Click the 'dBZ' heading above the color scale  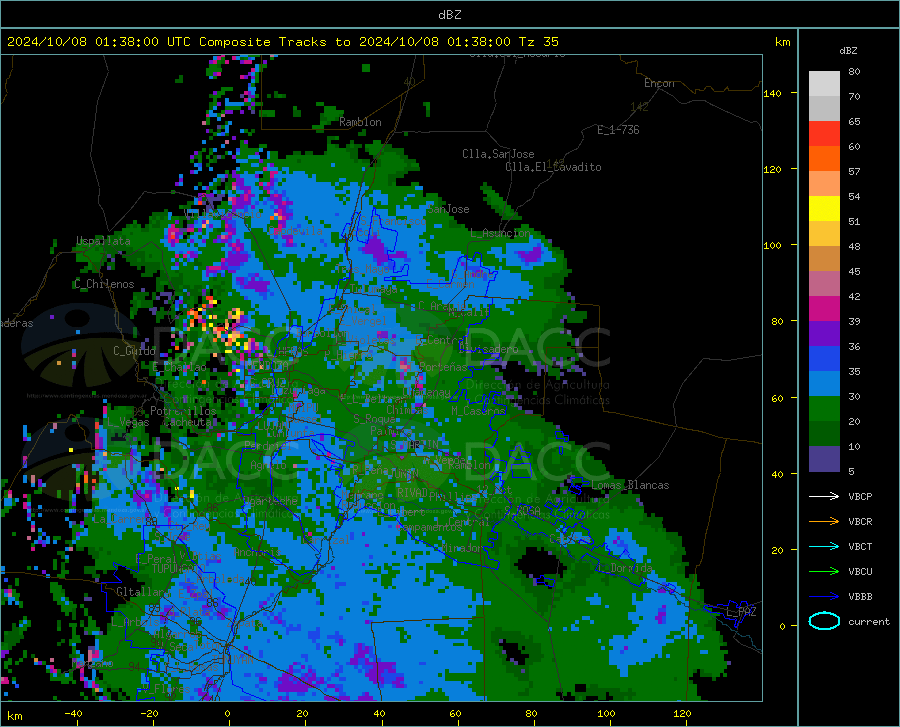pos(848,50)
